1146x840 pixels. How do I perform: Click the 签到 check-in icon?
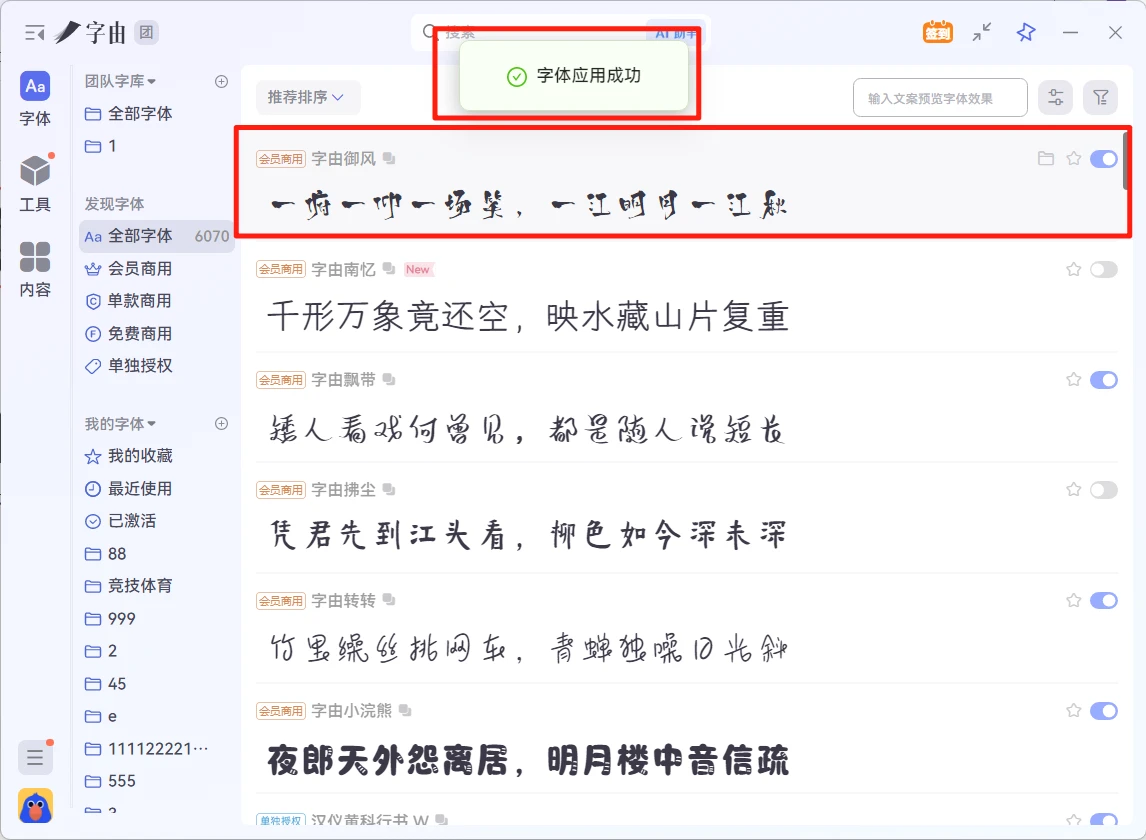[936, 32]
